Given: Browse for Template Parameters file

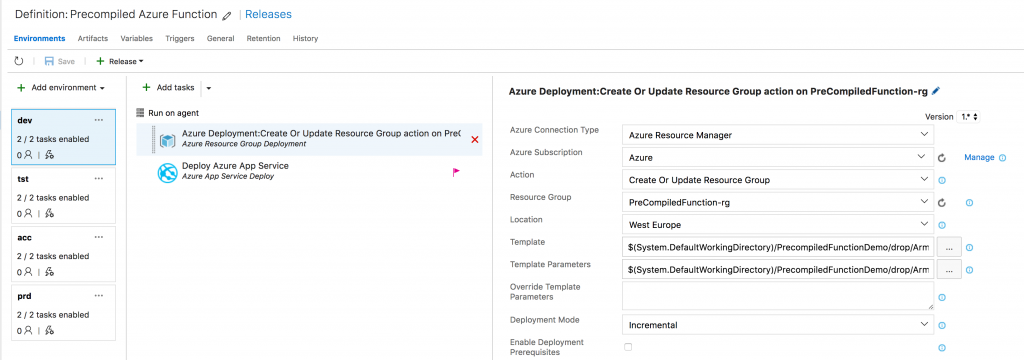Looking at the screenshot, I should (949, 270).
